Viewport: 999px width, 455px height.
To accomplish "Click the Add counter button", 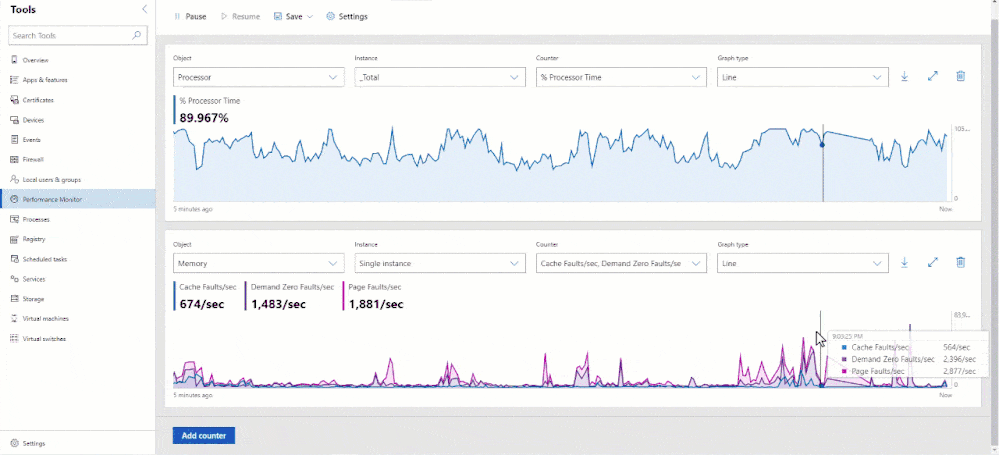I will pos(203,436).
